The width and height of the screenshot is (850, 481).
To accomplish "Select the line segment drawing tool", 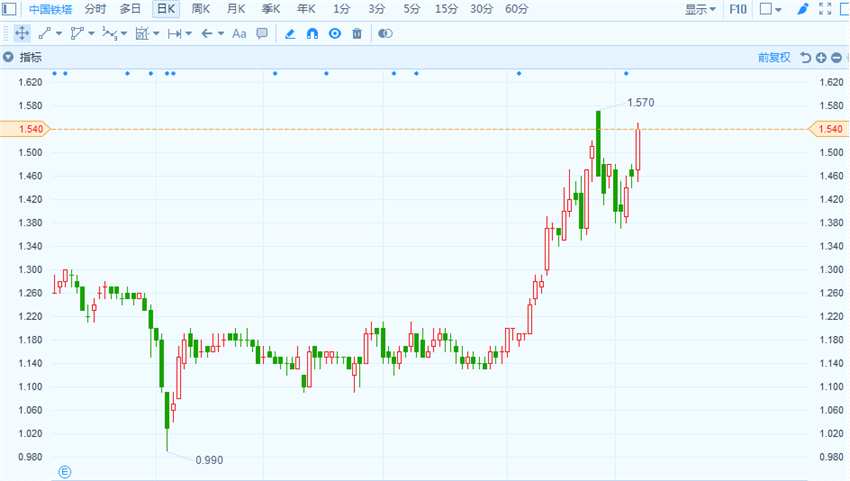I will point(44,34).
